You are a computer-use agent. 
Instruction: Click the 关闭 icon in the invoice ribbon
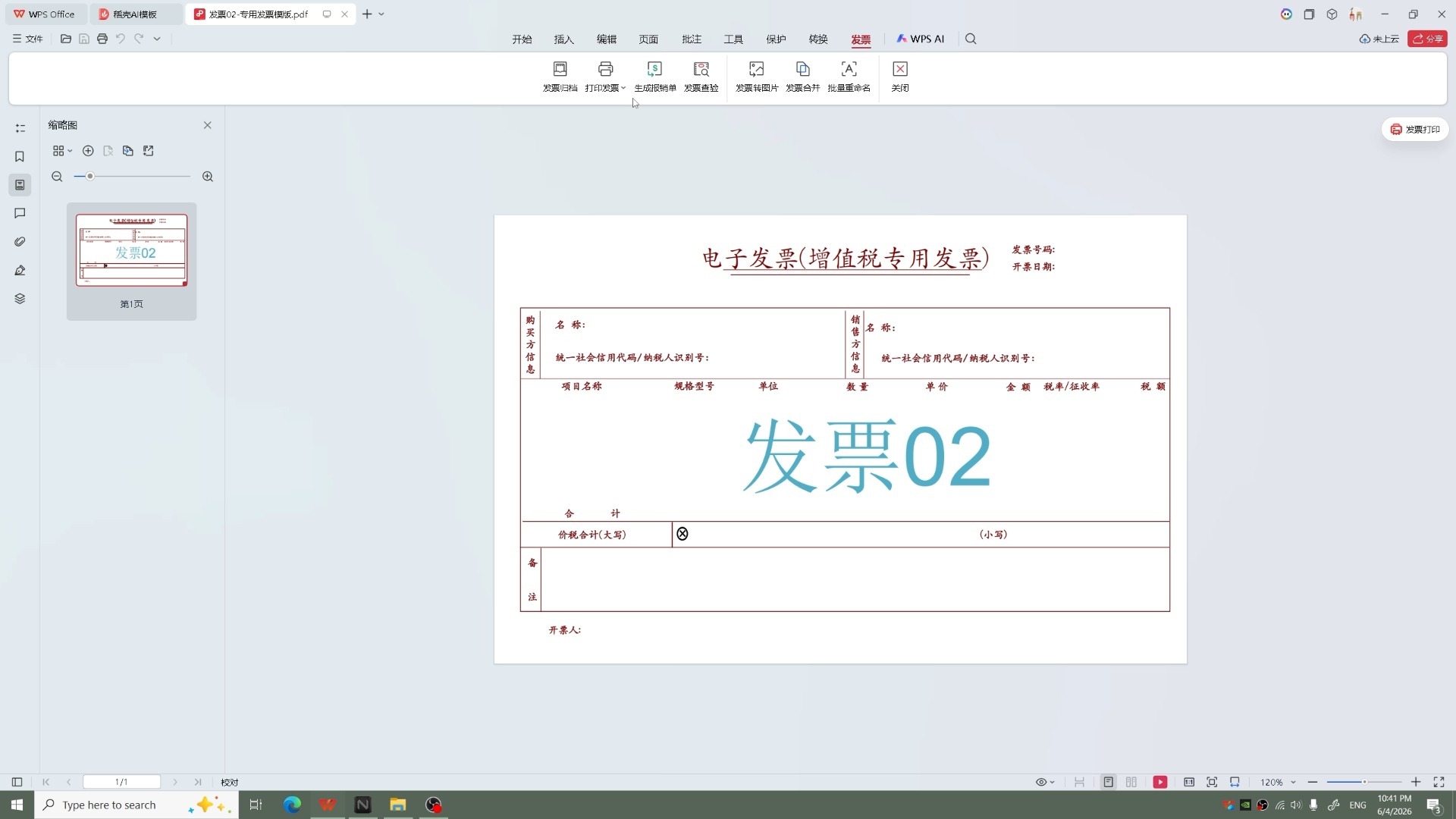click(900, 77)
